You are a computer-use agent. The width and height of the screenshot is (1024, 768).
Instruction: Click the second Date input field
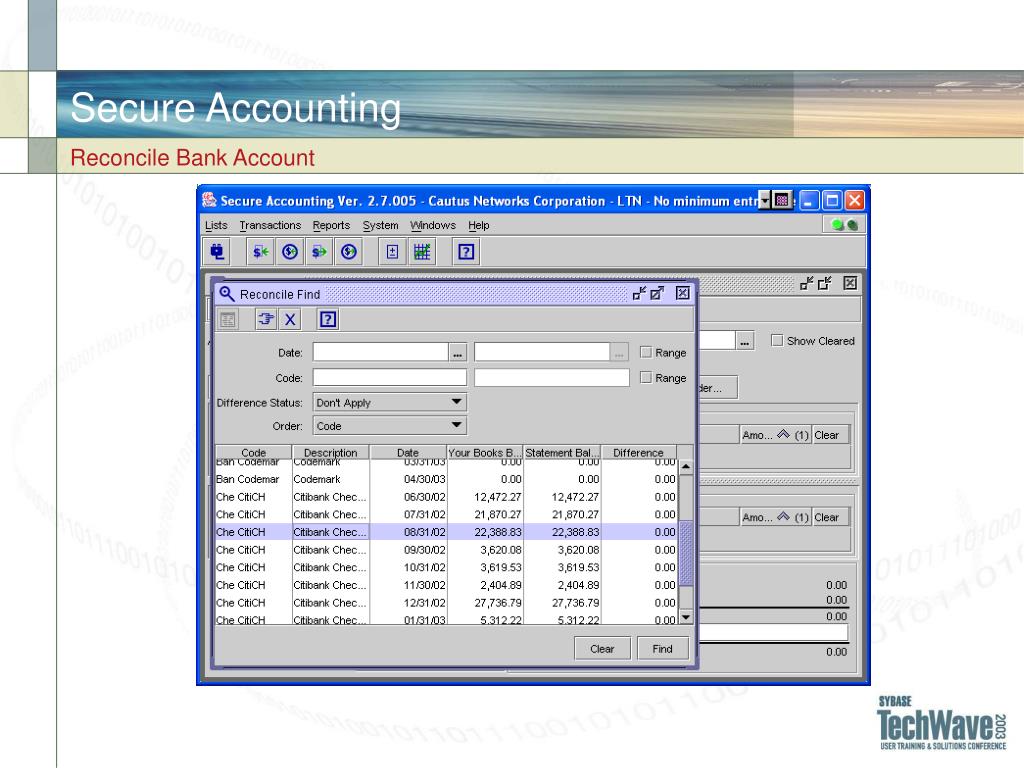pos(542,353)
